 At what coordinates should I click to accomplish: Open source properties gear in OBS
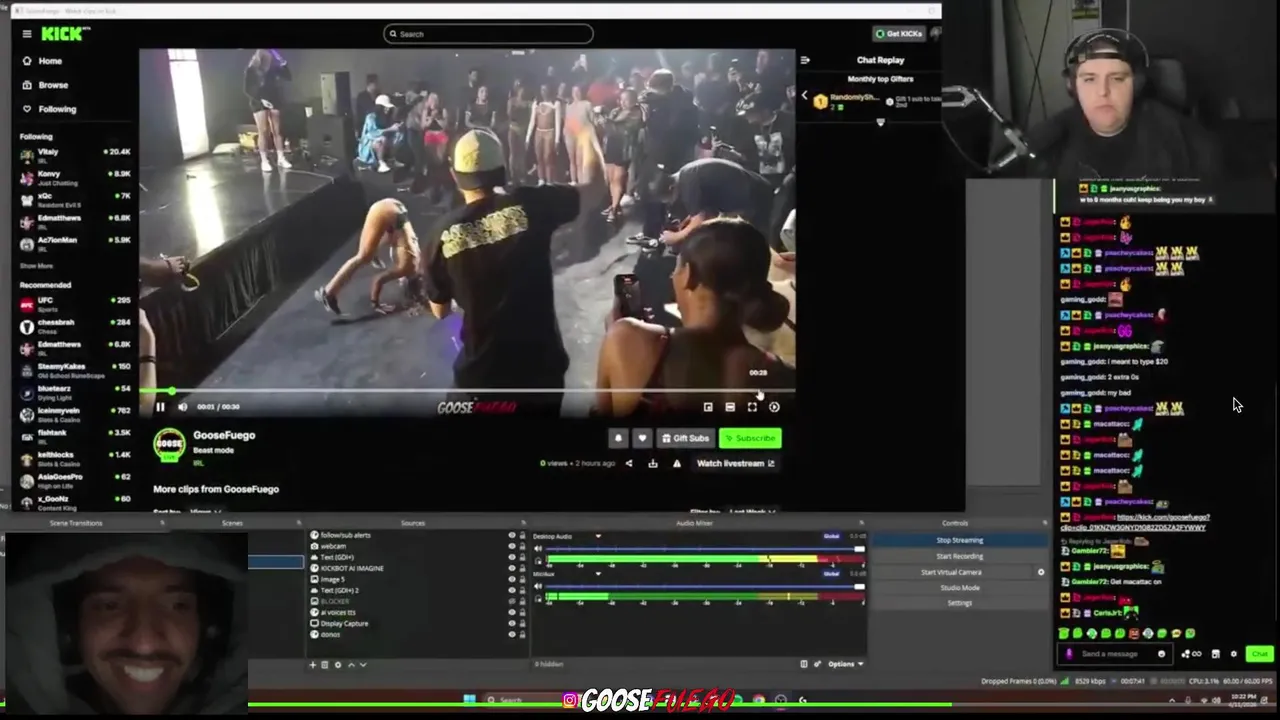(338, 665)
